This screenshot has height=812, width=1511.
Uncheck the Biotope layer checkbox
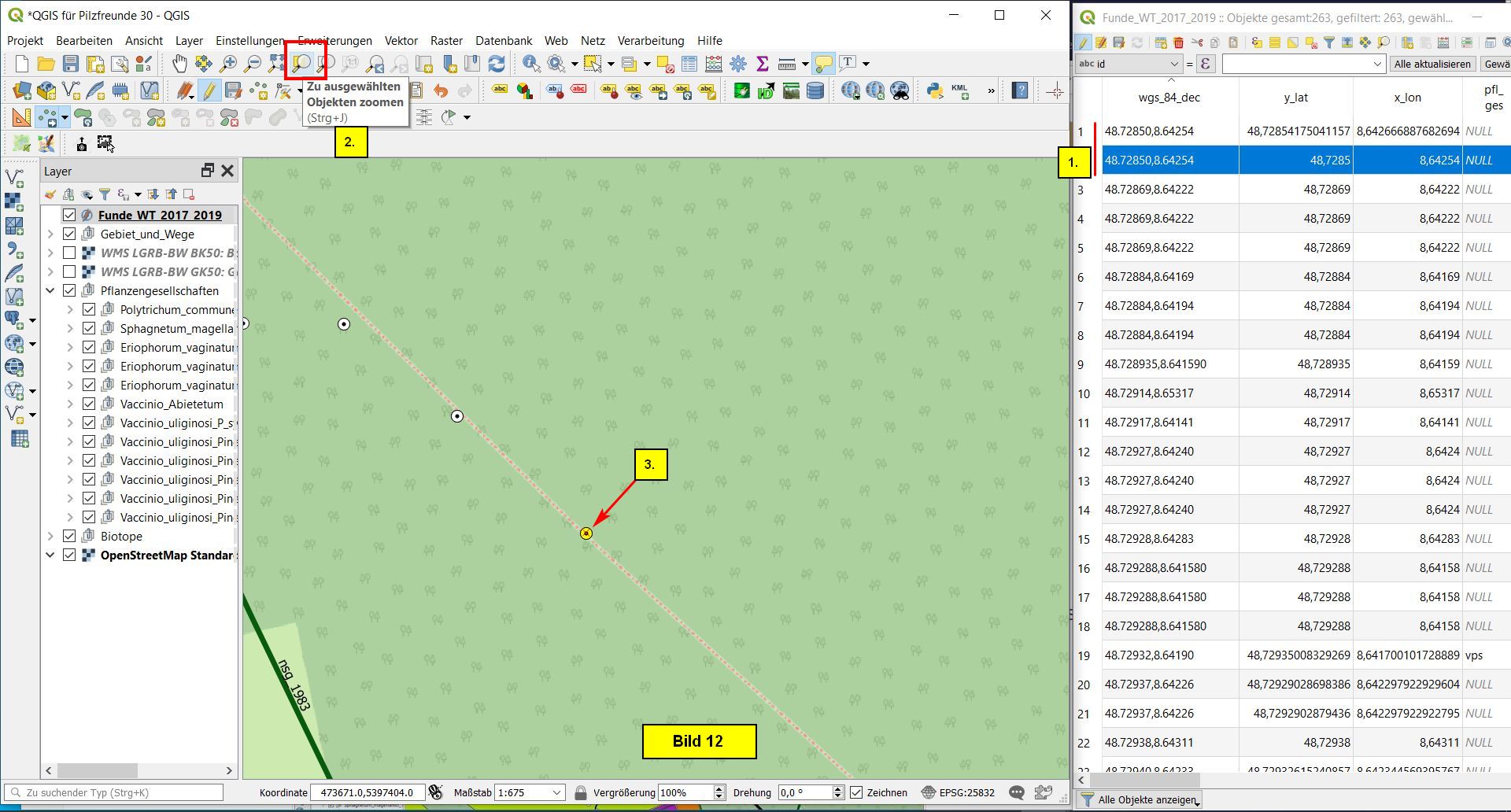[x=69, y=536]
